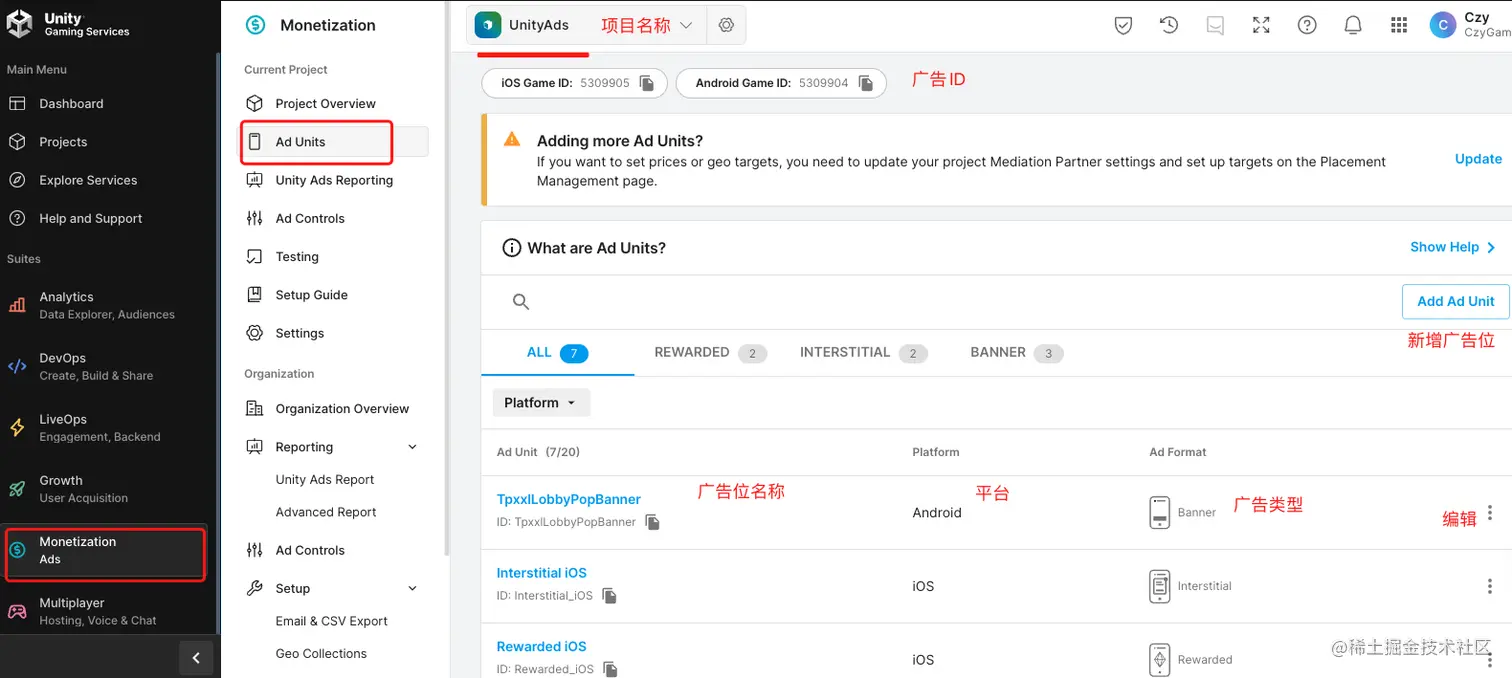This screenshot has height=678, width=1512.
Task: Click the ad unit search field
Action: pos(940,301)
